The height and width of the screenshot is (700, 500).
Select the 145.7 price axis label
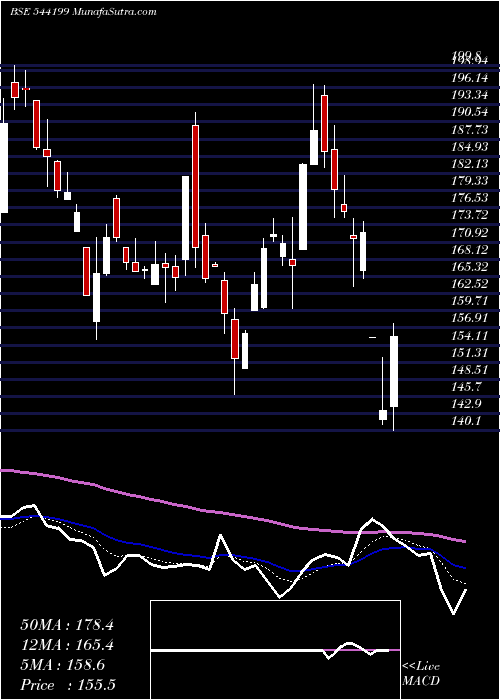pos(468,387)
